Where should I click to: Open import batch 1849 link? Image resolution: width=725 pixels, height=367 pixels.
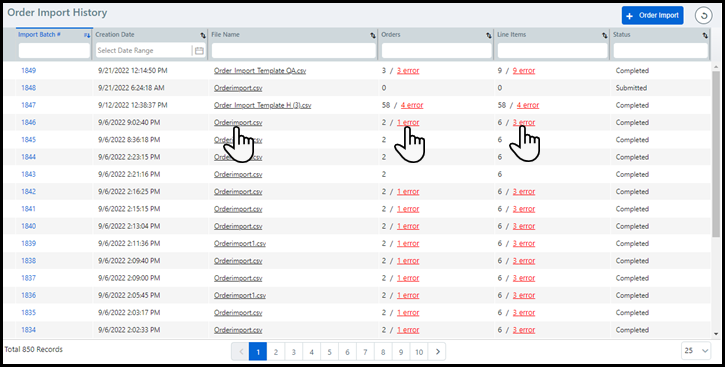tap(28, 71)
